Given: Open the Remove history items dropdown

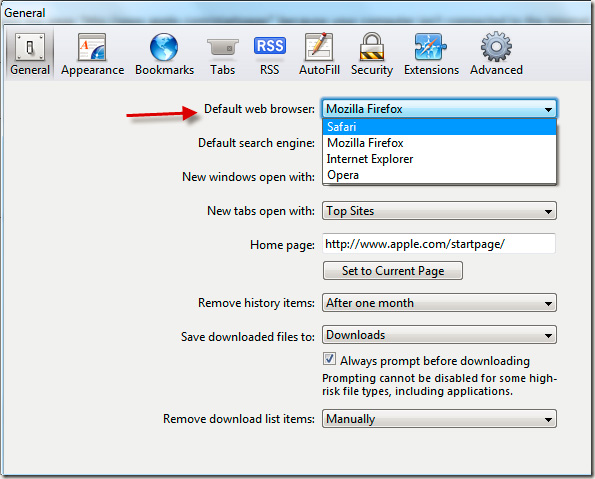Looking at the screenshot, I should [x=439, y=303].
